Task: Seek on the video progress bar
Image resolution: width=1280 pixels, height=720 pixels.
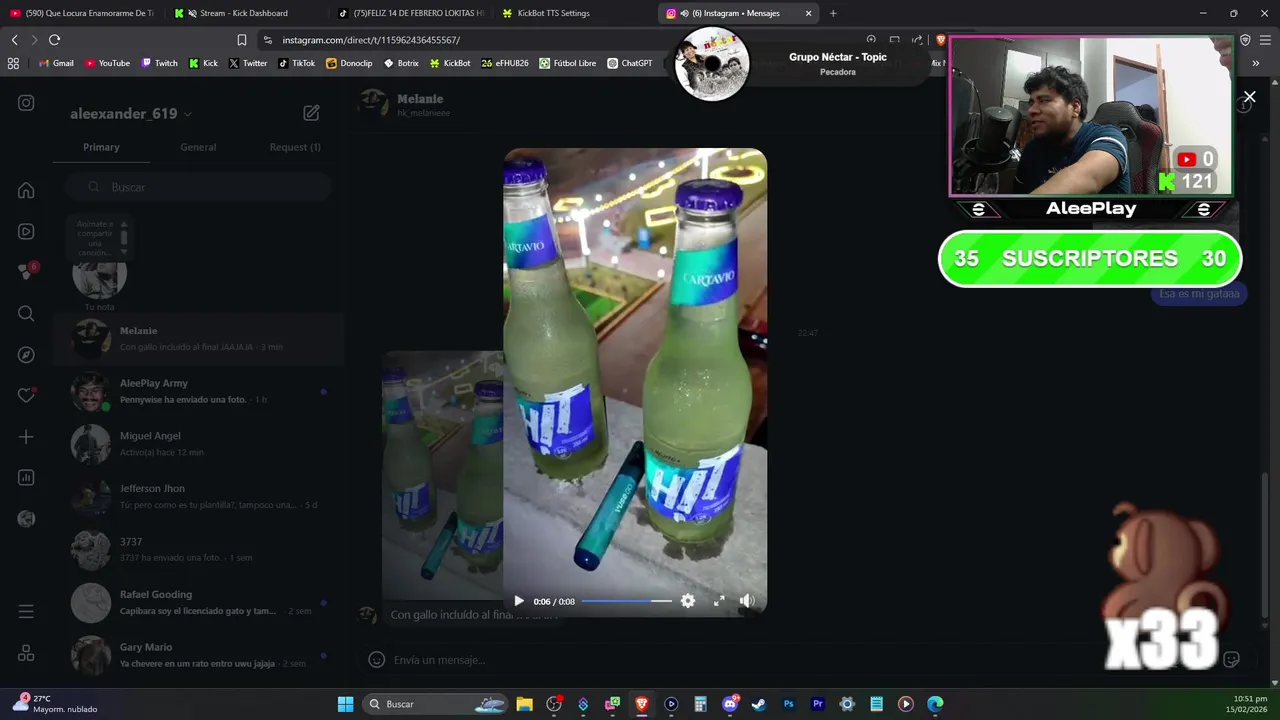Action: click(x=626, y=601)
